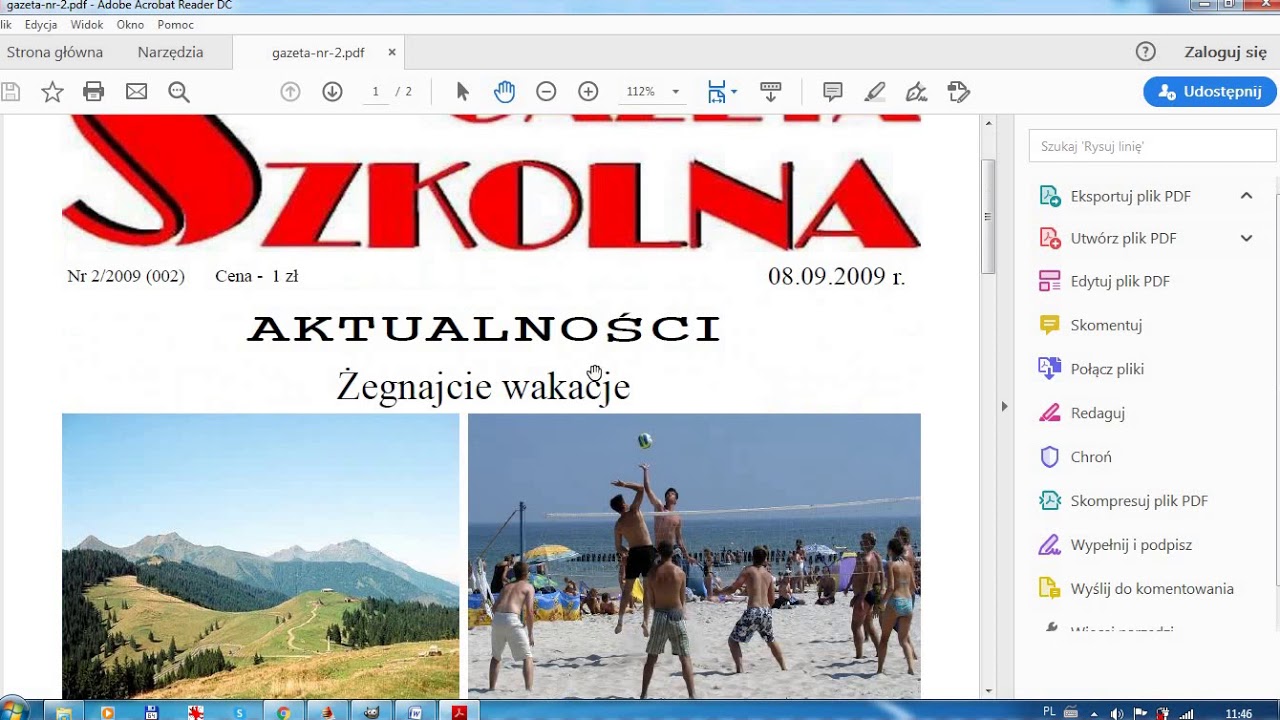Open the Widok menu
The height and width of the screenshot is (720, 1280).
(87, 24)
